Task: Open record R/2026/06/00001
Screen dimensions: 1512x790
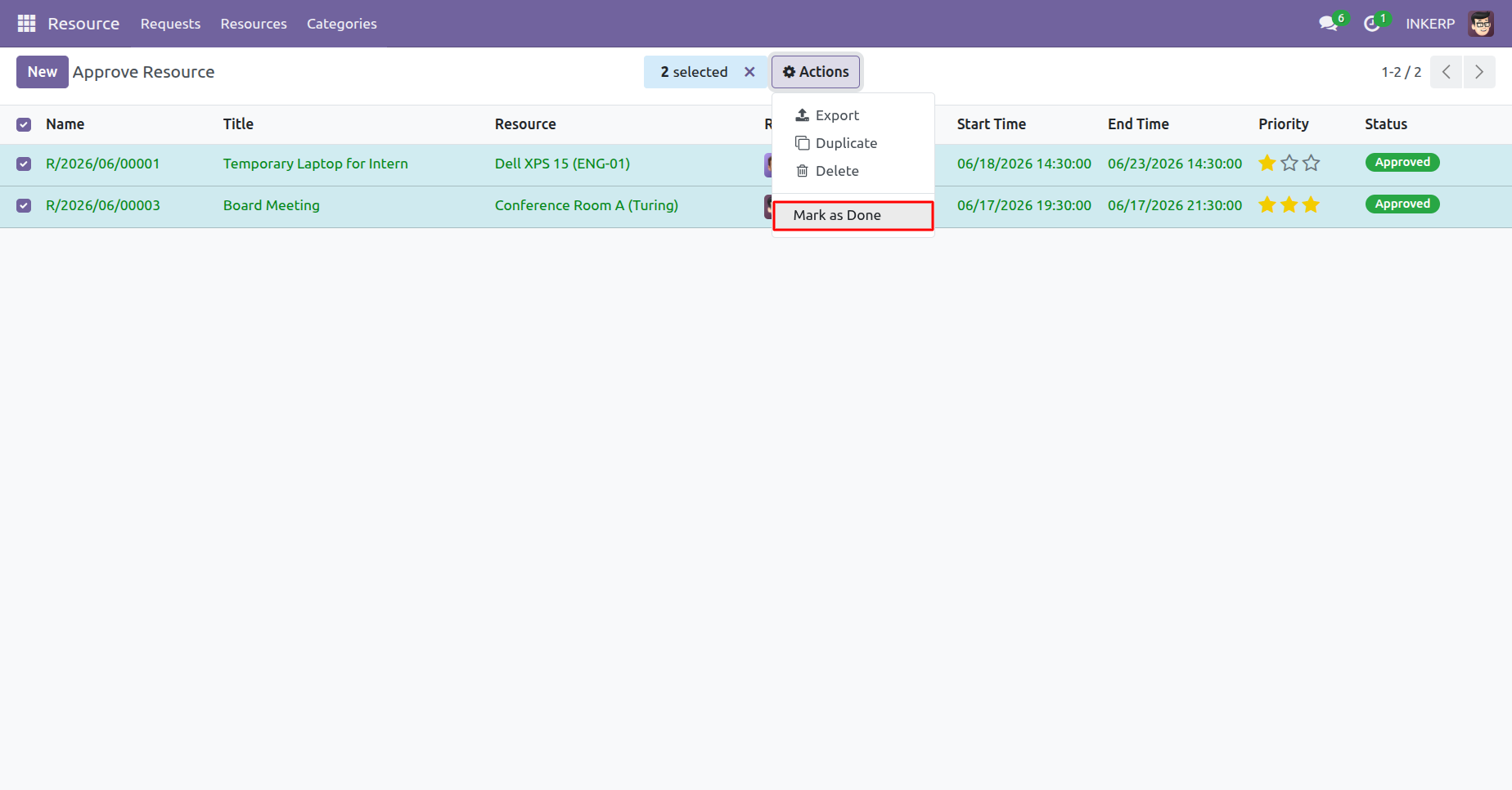Action: coord(103,164)
